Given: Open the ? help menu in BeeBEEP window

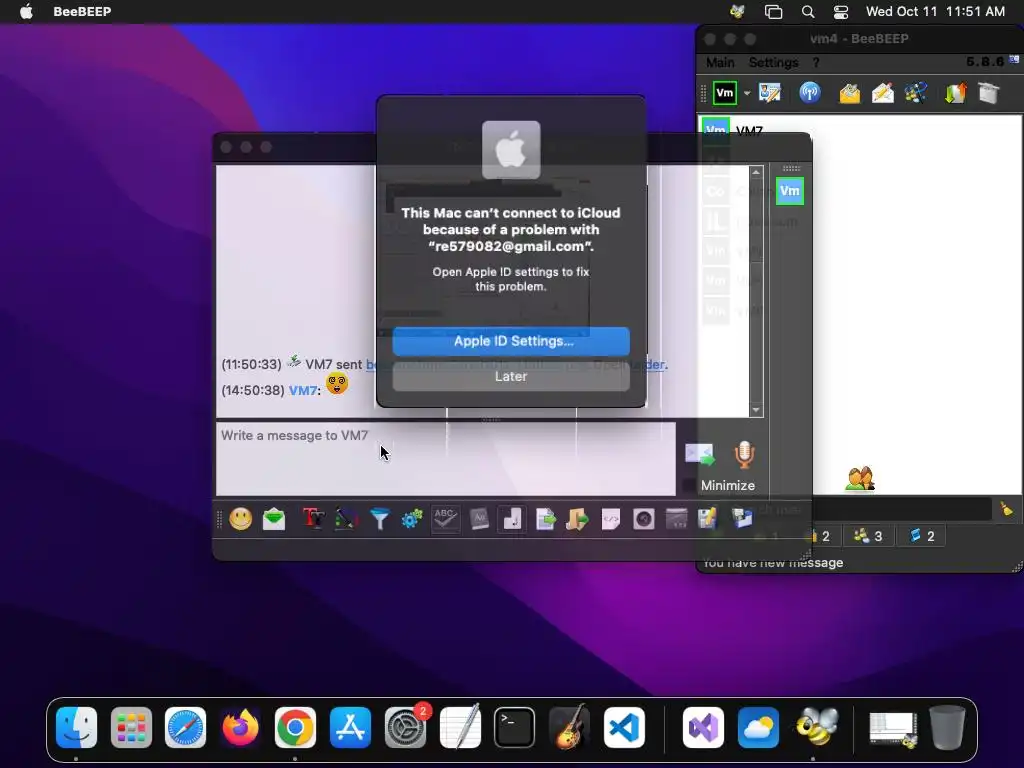Looking at the screenshot, I should [816, 63].
